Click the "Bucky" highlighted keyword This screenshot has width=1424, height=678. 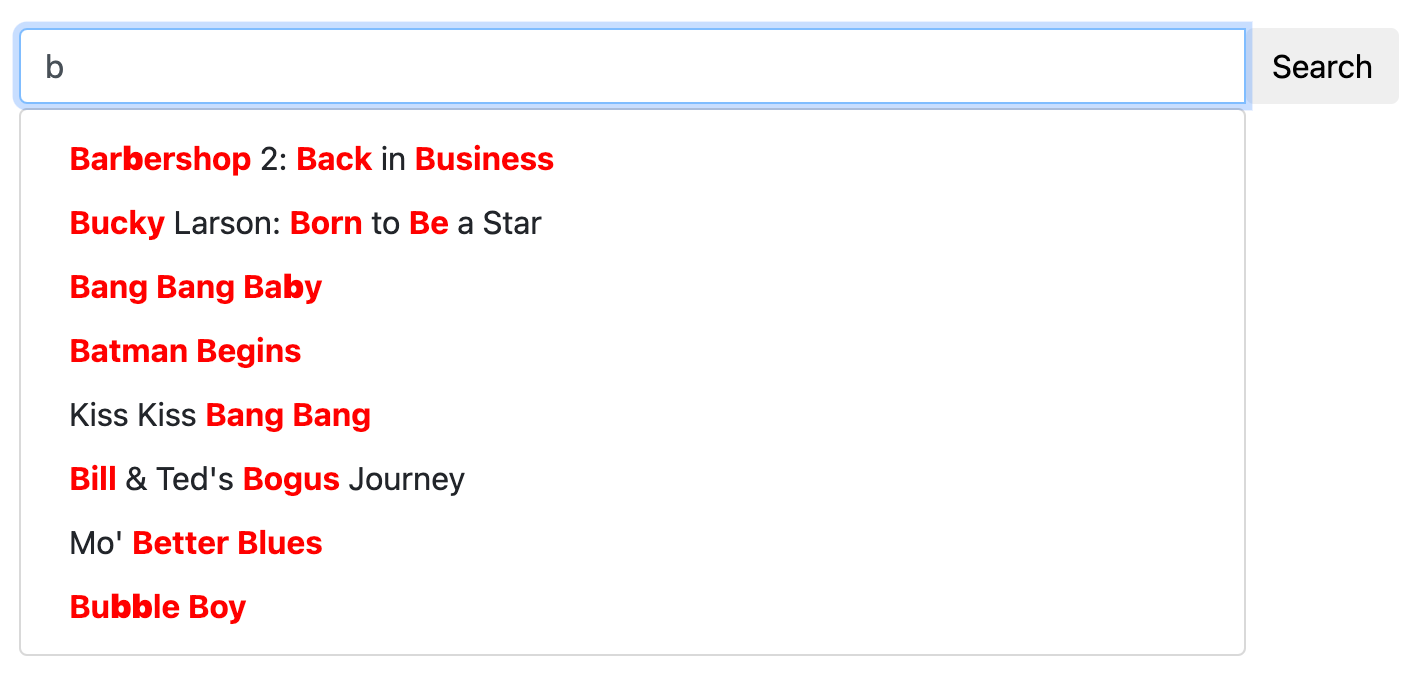[x=116, y=222]
